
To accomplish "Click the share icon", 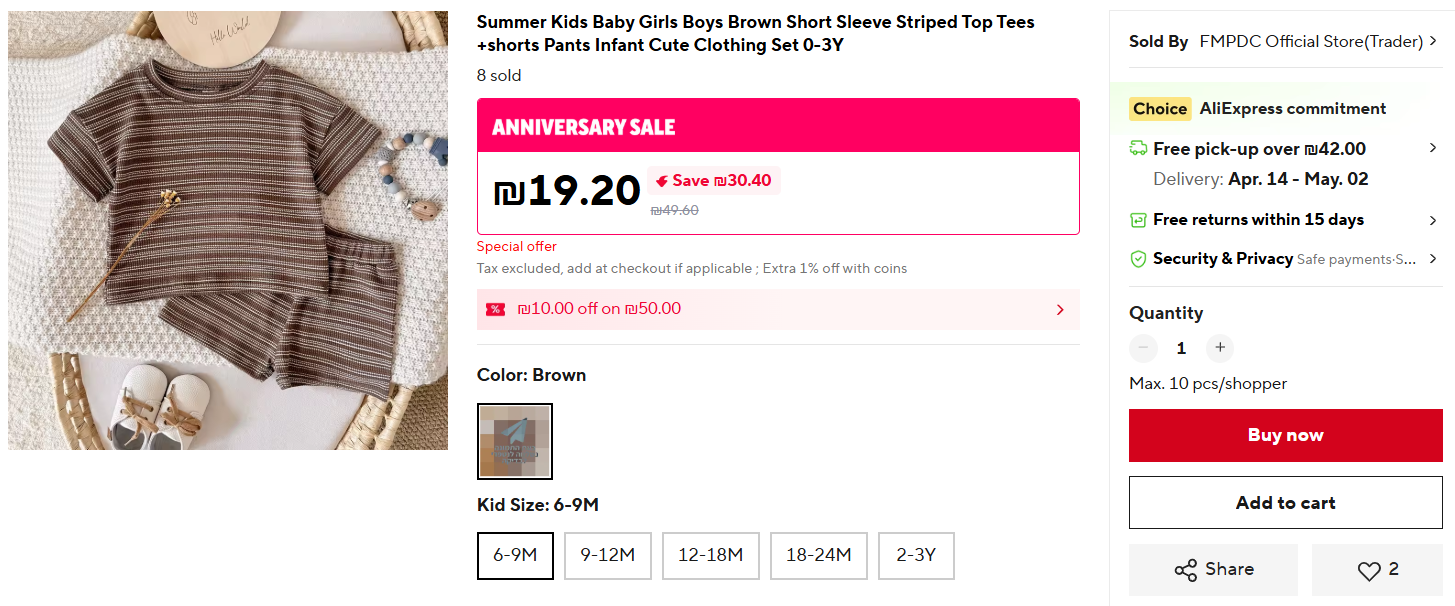I will point(1186,570).
